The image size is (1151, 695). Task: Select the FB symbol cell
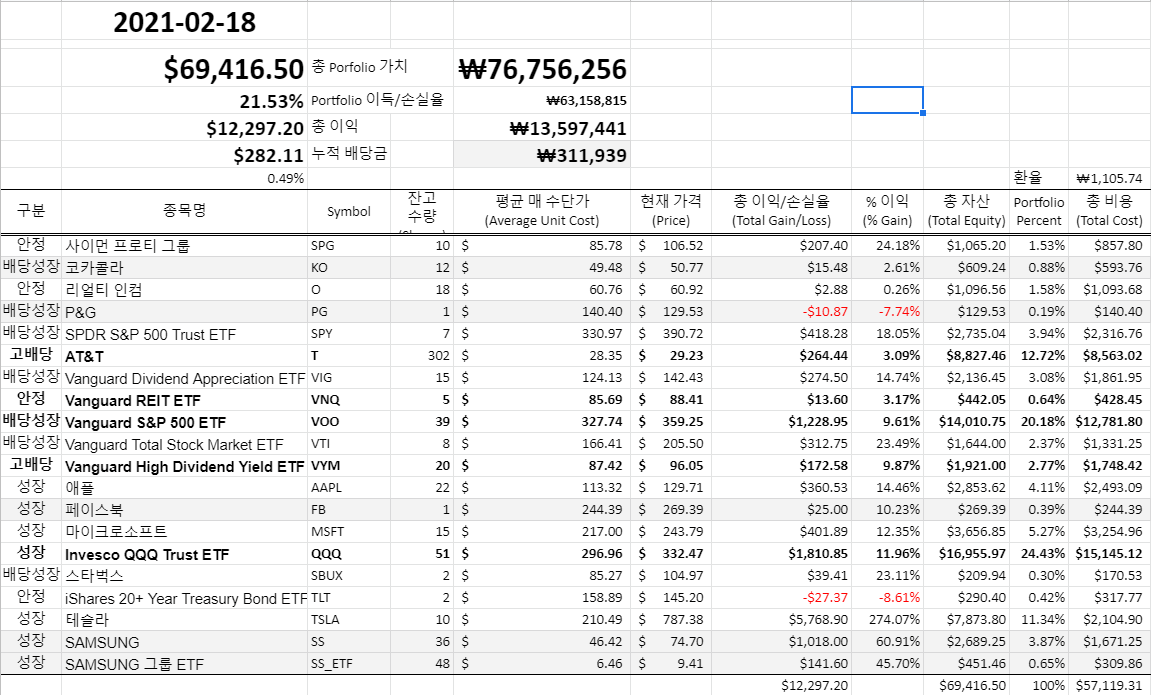349,509
